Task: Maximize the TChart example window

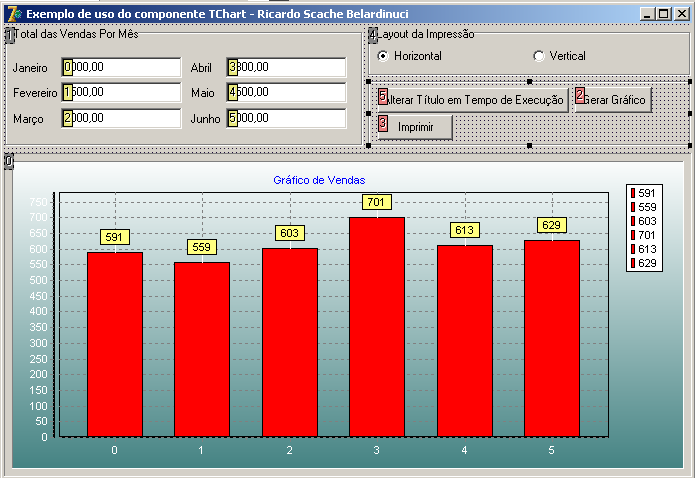Action: (x=664, y=14)
